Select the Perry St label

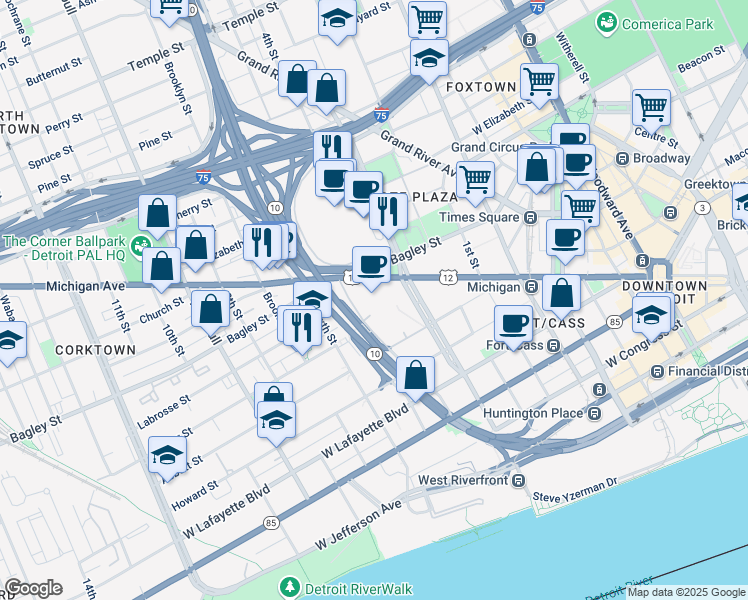coord(64,123)
